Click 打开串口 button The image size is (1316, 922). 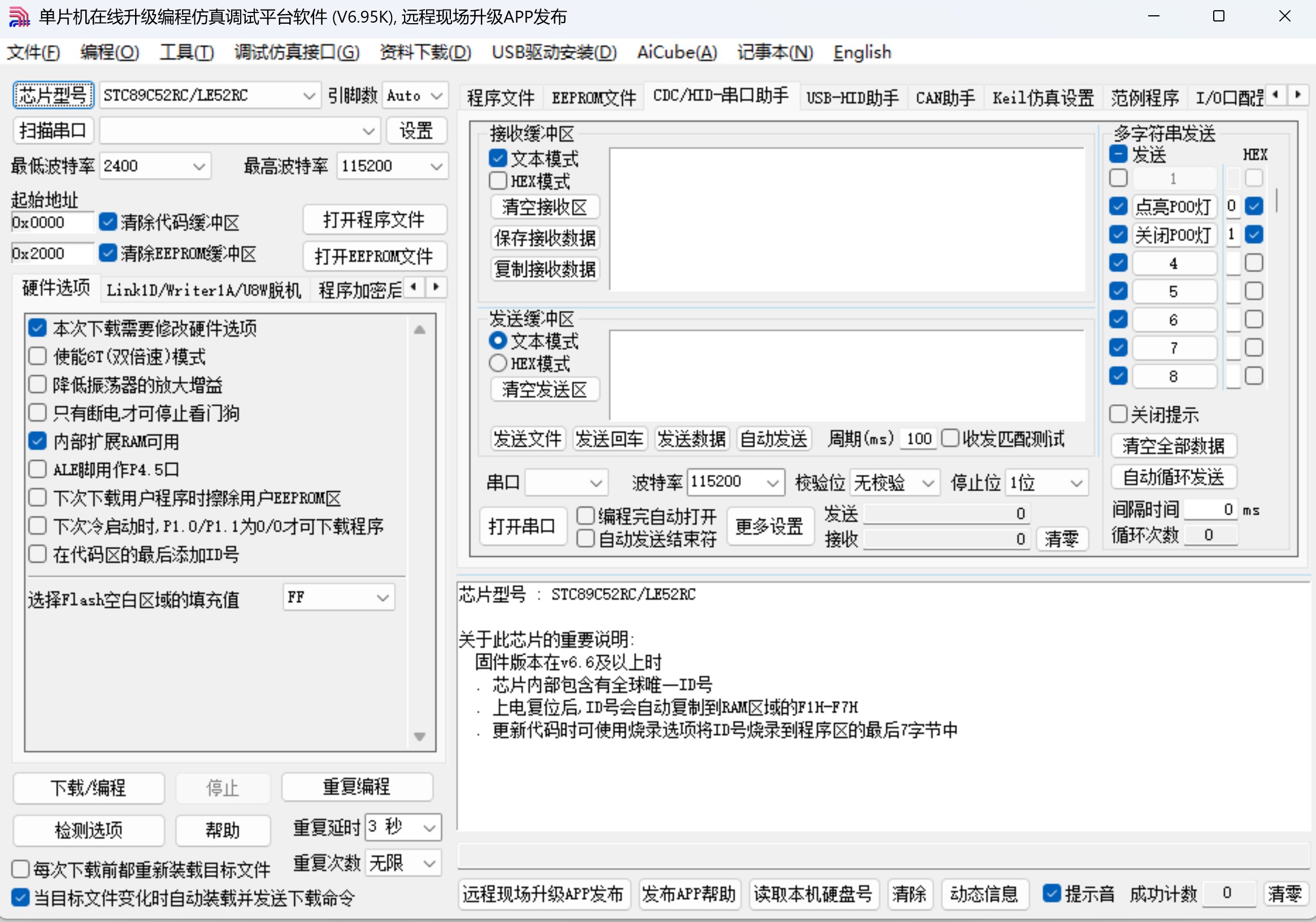pos(522,526)
